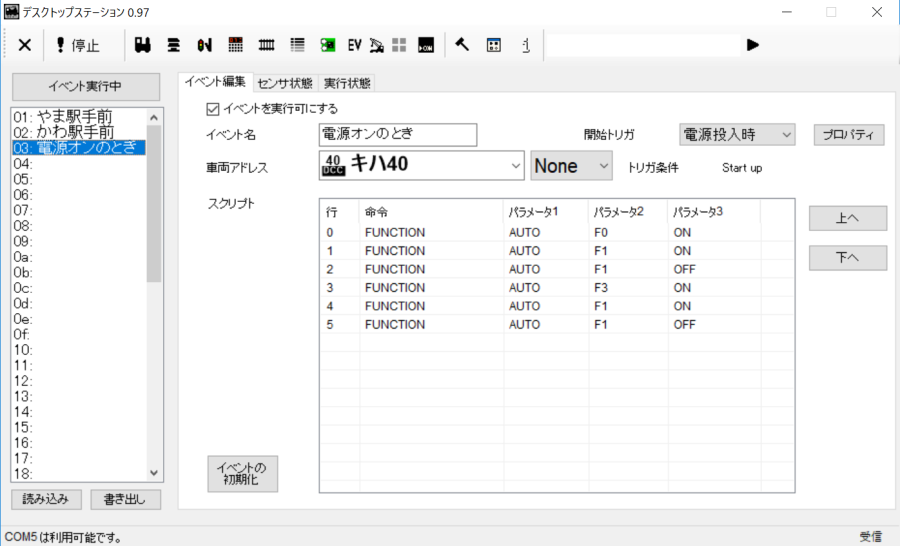Click the パラメータ1 column header
The width and height of the screenshot is (900, 546).
[546, 212]
